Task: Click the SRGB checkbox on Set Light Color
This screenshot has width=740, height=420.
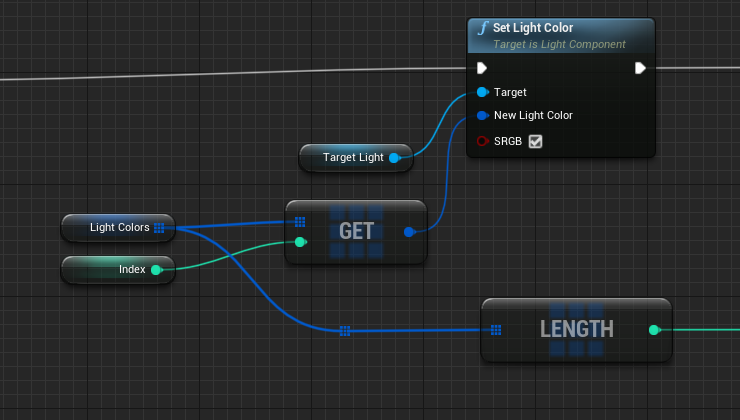Action: 535,141
